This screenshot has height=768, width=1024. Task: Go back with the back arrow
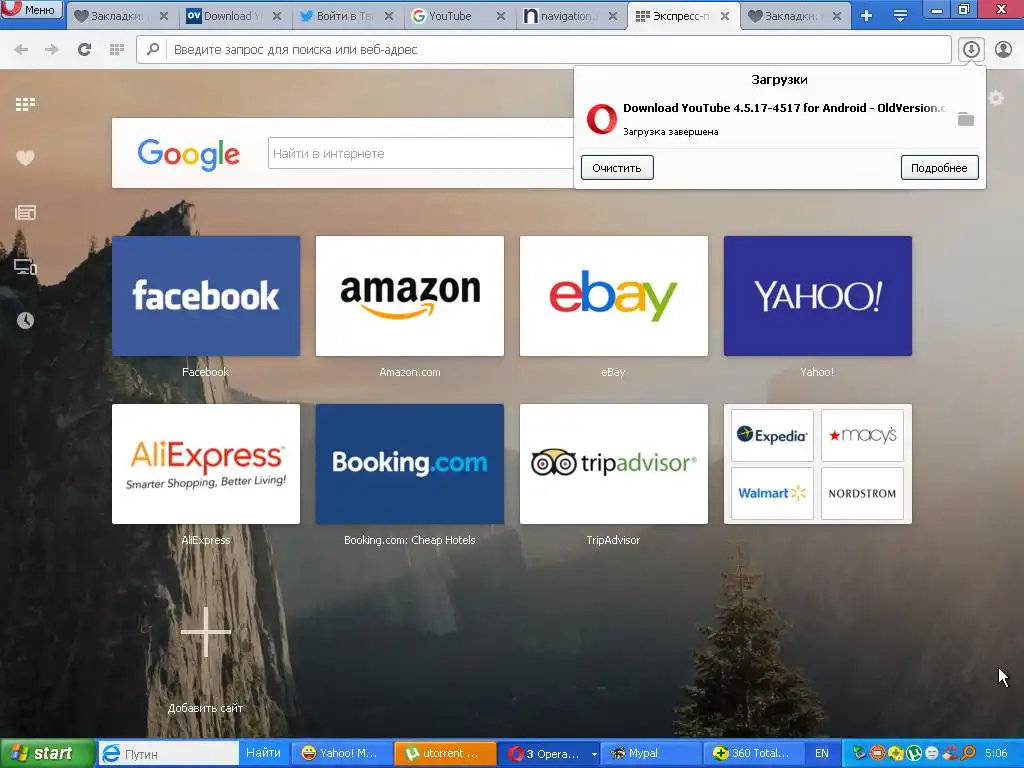coord(21,50)
